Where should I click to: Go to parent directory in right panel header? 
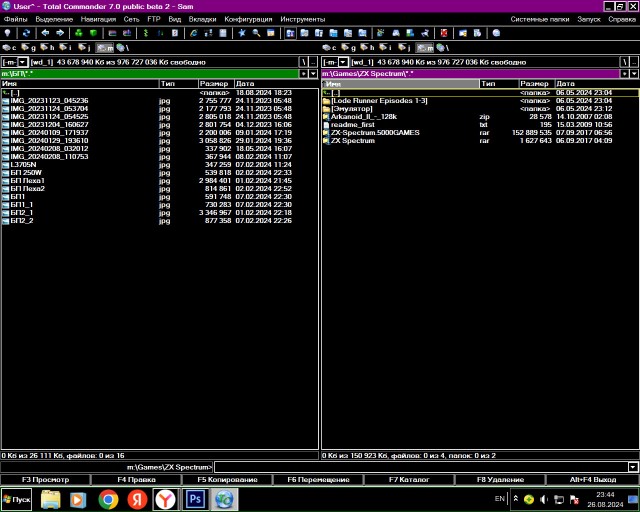634,62
